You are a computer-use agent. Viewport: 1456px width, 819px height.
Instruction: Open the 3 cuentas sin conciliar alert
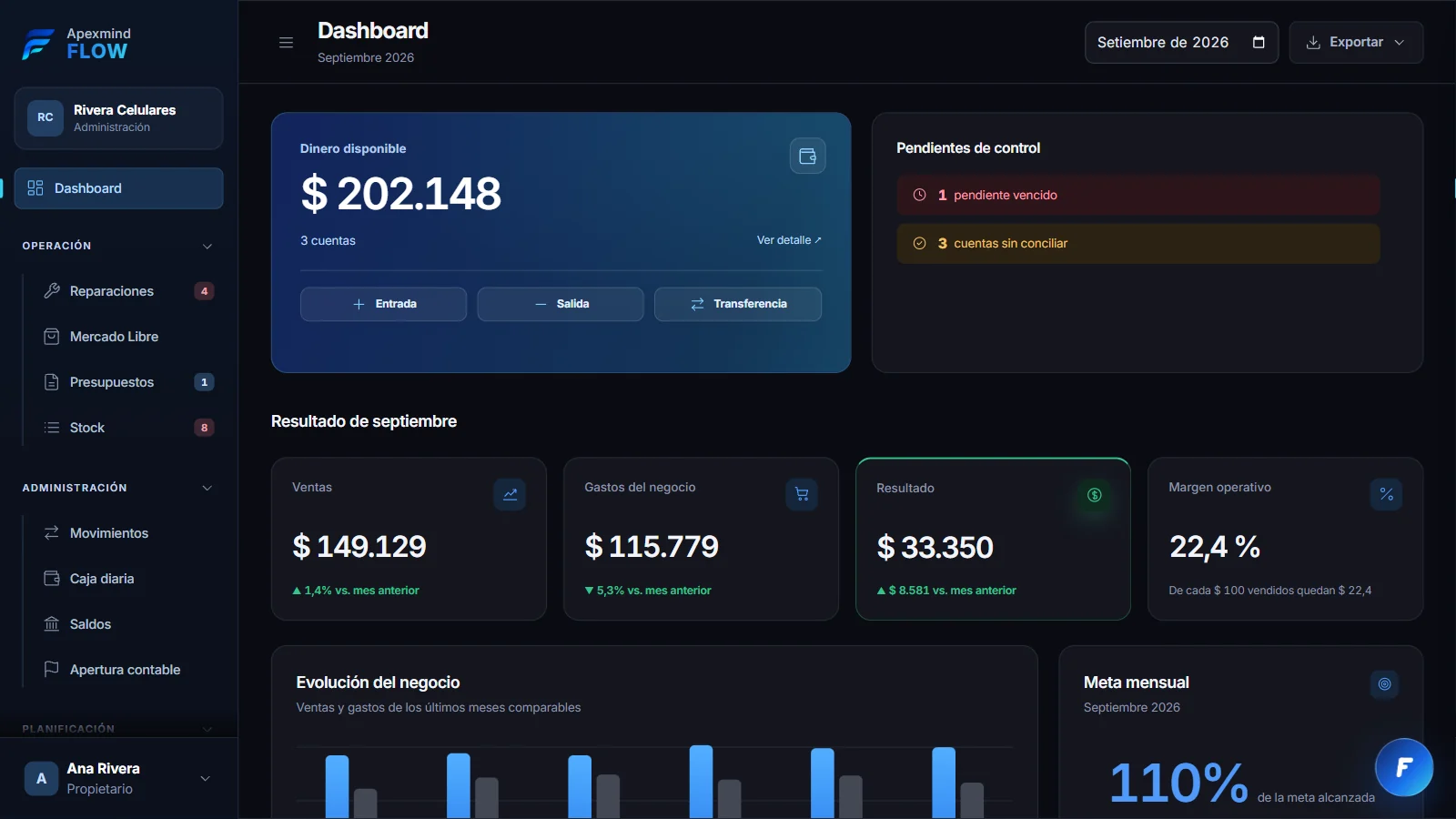coord(1138,243)
